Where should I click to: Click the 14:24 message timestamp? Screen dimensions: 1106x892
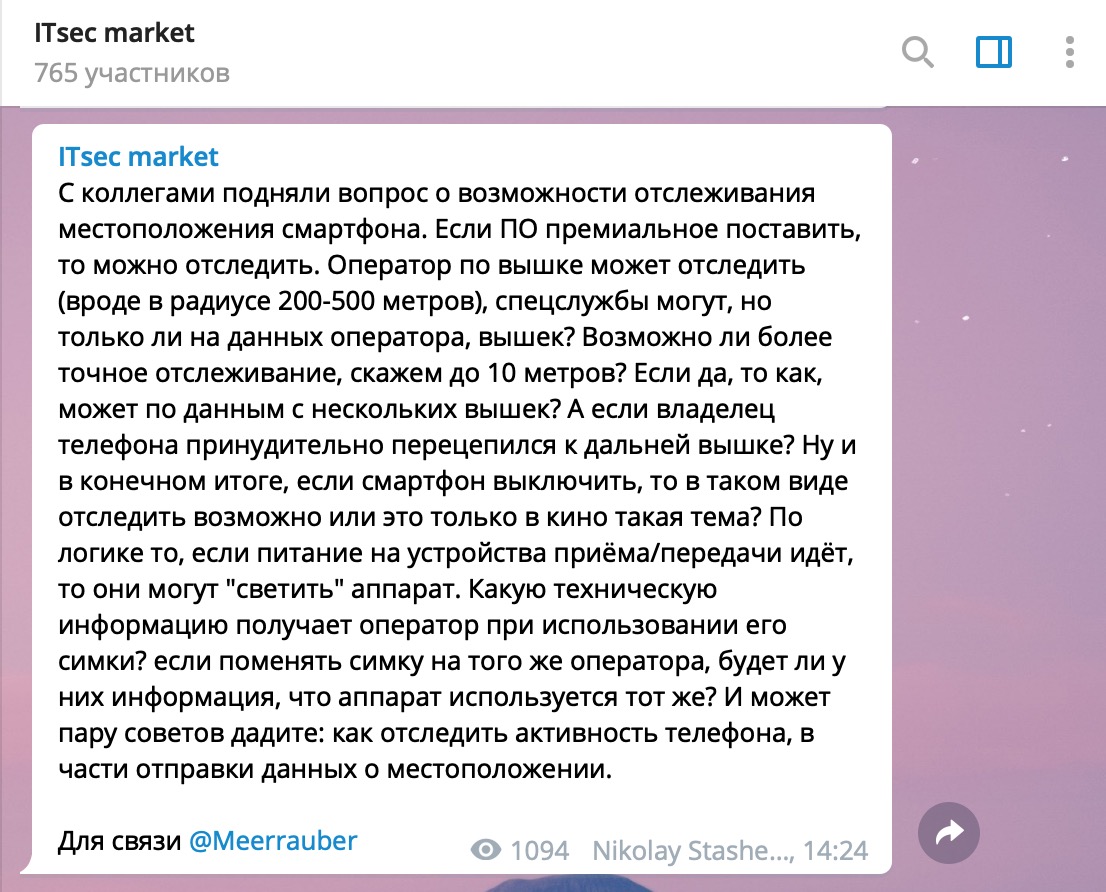[x=838, y=851]
